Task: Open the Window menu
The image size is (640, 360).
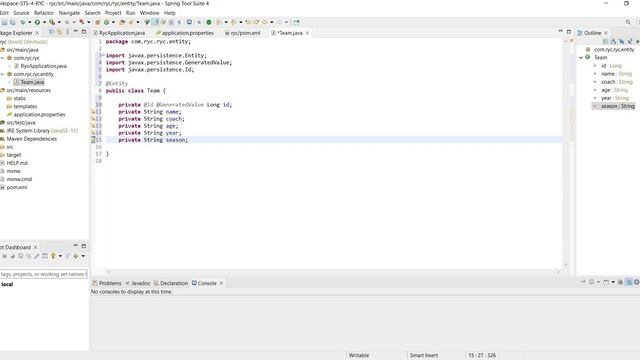Action: click(149, 13)
